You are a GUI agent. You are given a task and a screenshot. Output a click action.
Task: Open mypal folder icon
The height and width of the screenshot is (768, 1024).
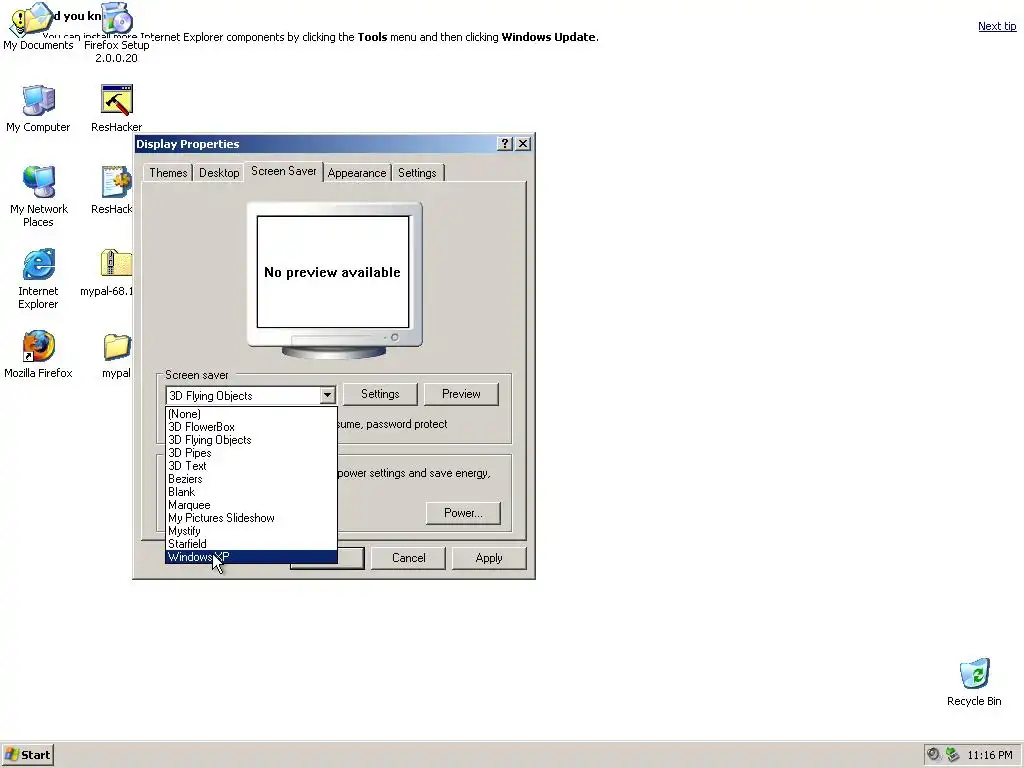coord(116,355)
